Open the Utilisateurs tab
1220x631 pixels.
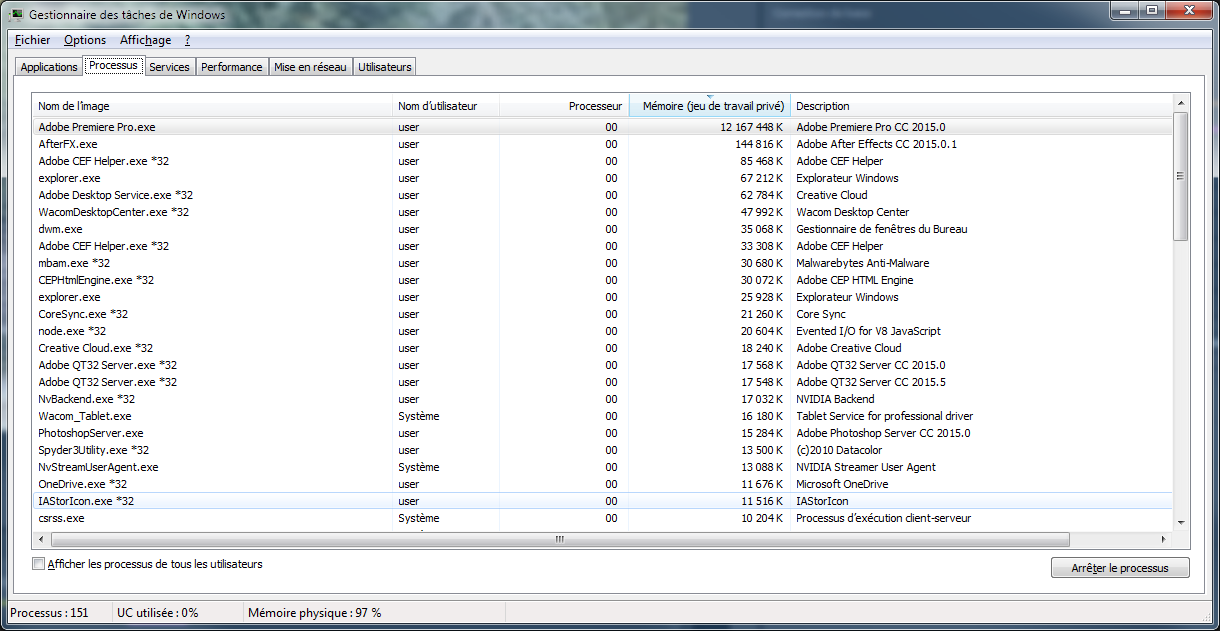(384, 67)
